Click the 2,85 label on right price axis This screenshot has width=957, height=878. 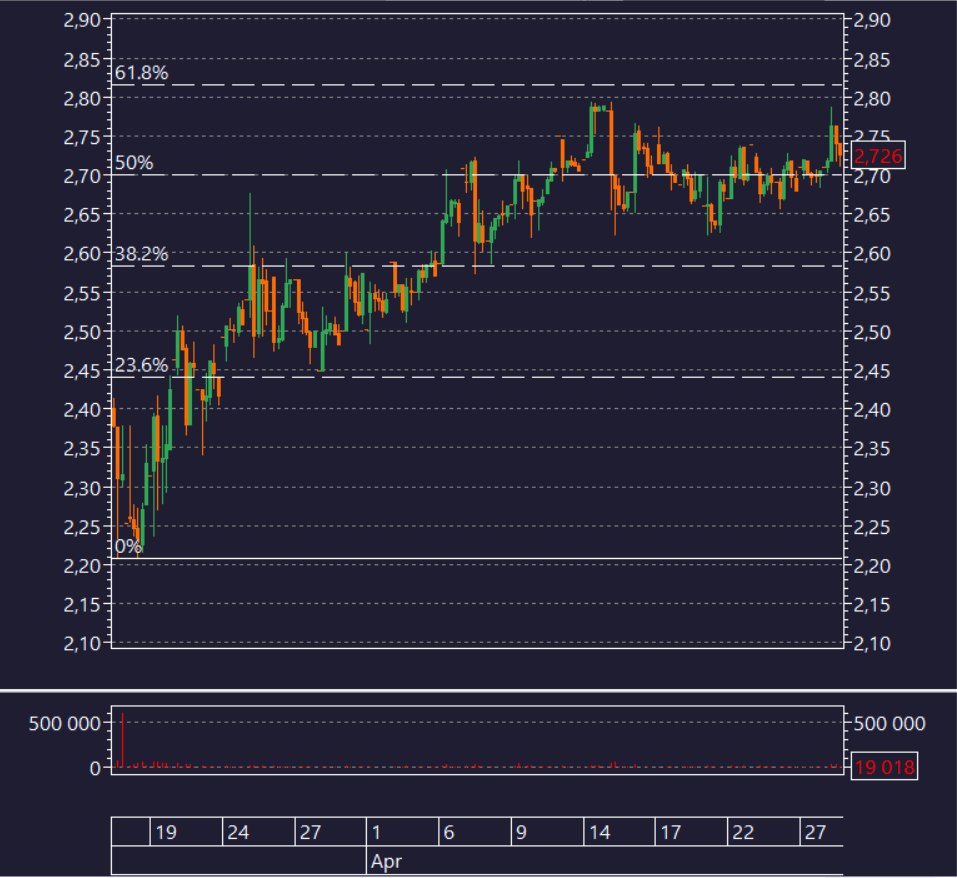(872, 60)
